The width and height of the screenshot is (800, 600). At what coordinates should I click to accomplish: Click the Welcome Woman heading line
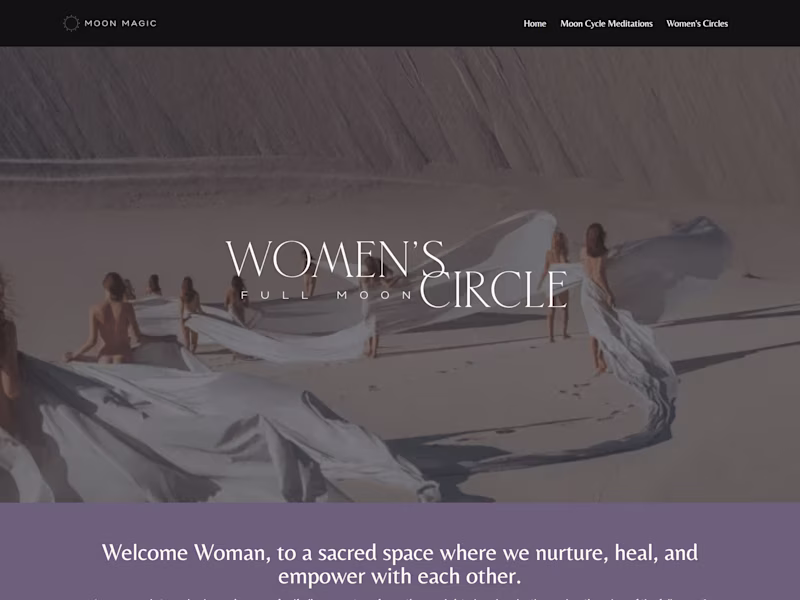point(400,553)
